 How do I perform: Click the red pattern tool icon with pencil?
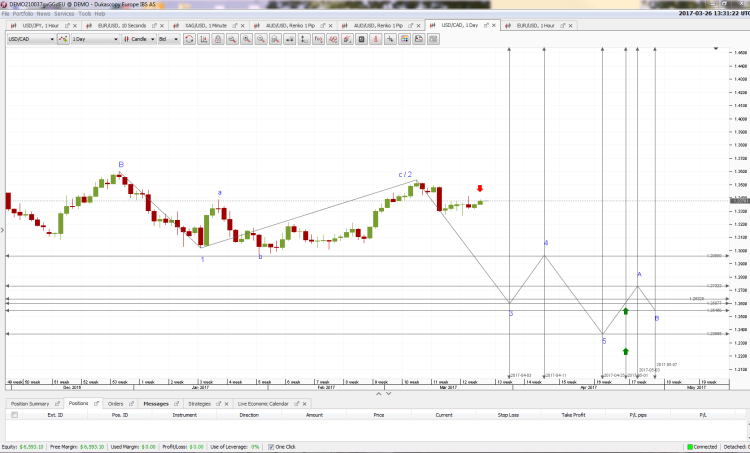point(347,39)
